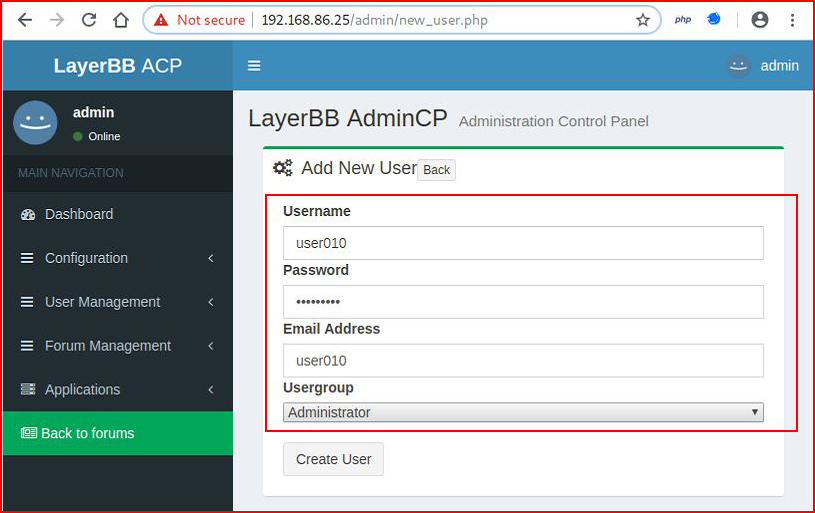The width and height of the screenshot is (815, 513).
Task: Click the newspaper icon by Back to forums
Action: click(x=29, y=433)
